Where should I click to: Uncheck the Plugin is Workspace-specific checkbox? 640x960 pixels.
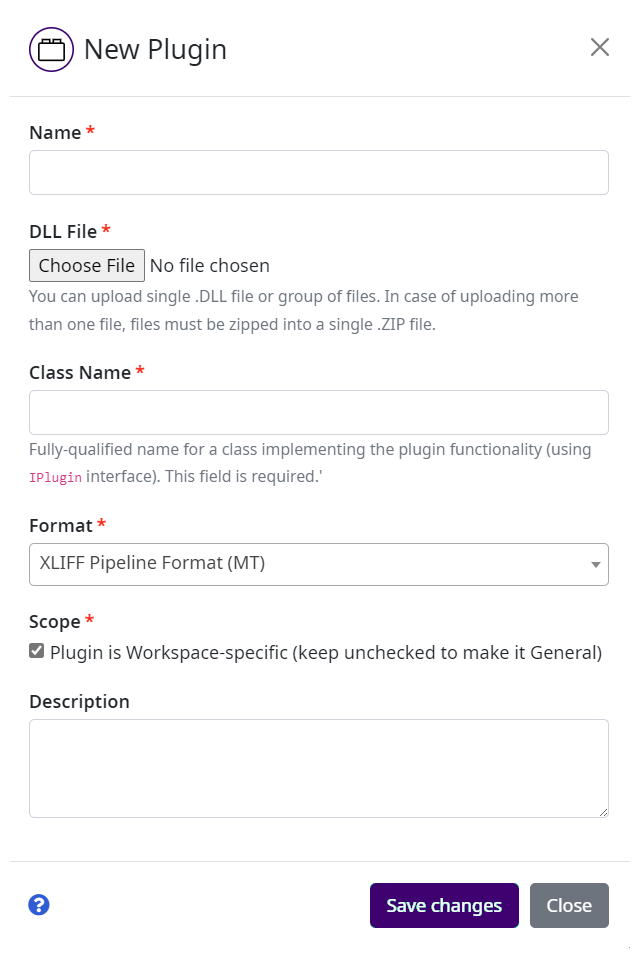pos(37,652)
